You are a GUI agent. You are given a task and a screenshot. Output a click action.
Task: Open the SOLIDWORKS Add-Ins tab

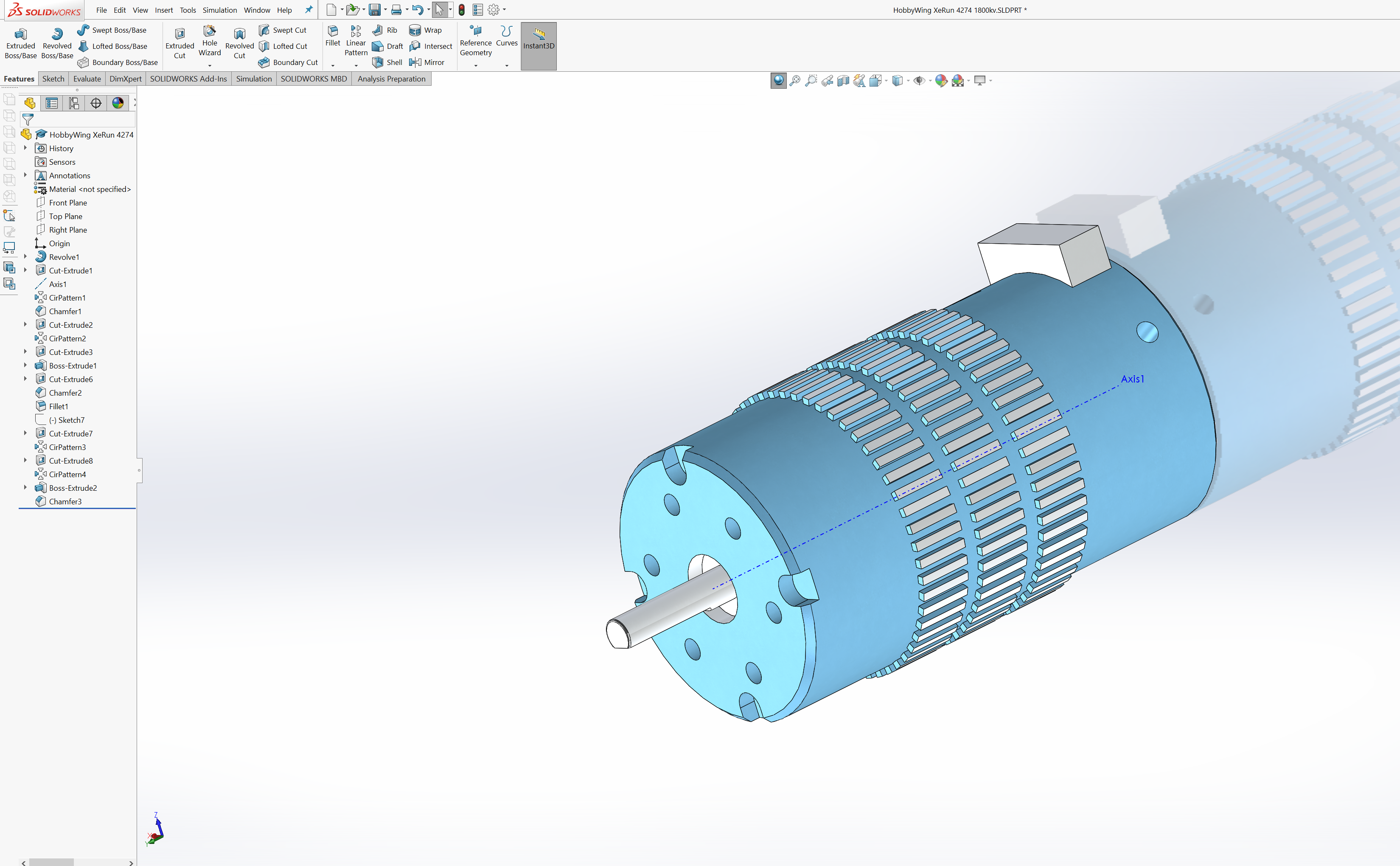[188, 79]
